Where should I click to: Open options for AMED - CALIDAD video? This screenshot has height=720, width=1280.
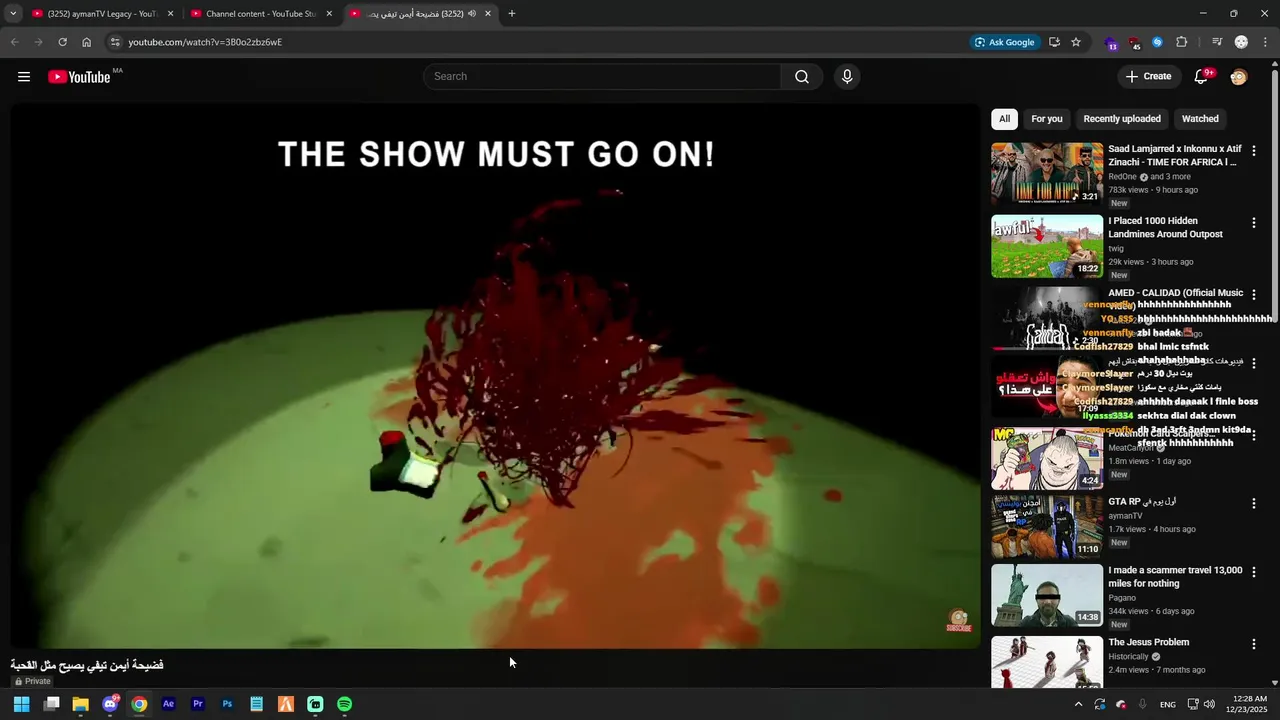click(x=1254, y=295)
